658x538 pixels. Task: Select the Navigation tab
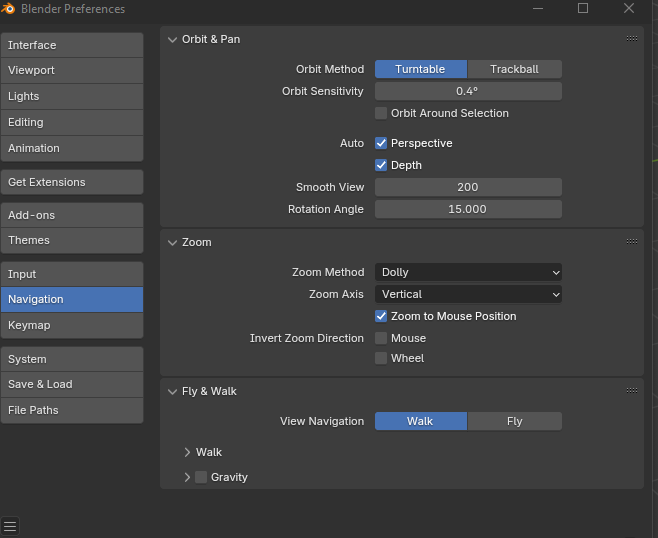72,299
